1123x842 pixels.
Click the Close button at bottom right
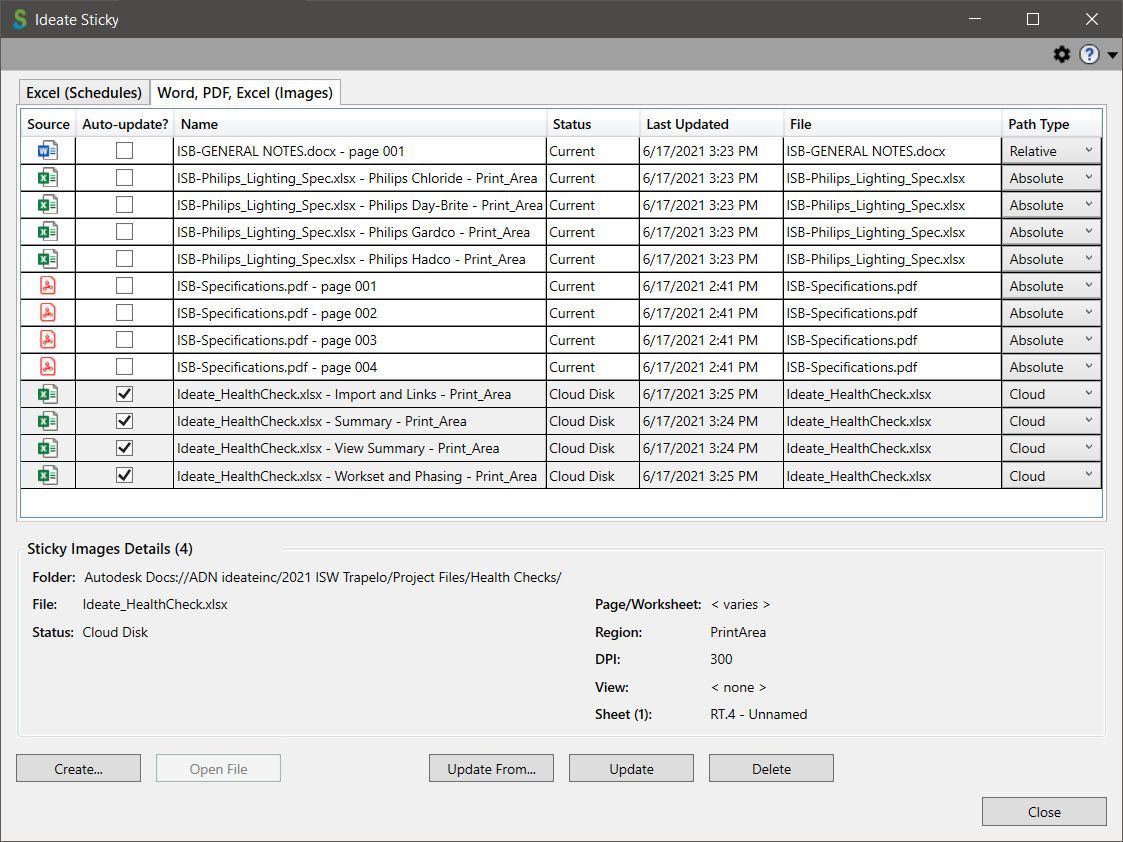[x=1044, y=811]
